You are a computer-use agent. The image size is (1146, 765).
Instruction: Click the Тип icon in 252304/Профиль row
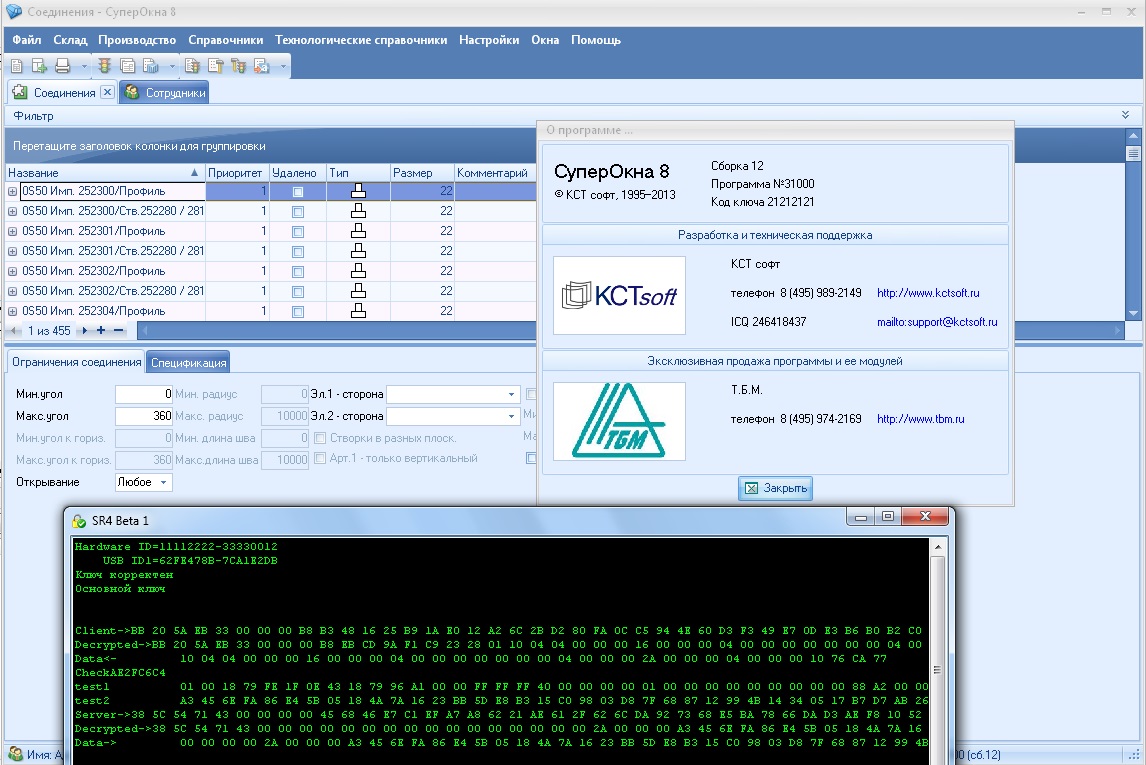[x=358, y=311]
